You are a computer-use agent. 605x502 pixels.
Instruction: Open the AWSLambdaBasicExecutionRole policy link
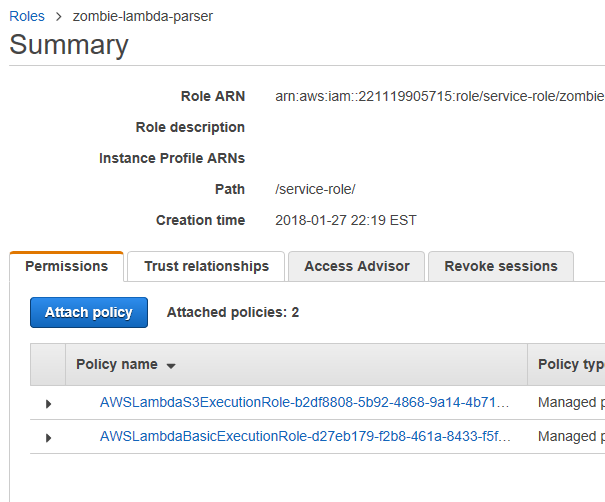(304, 436)
